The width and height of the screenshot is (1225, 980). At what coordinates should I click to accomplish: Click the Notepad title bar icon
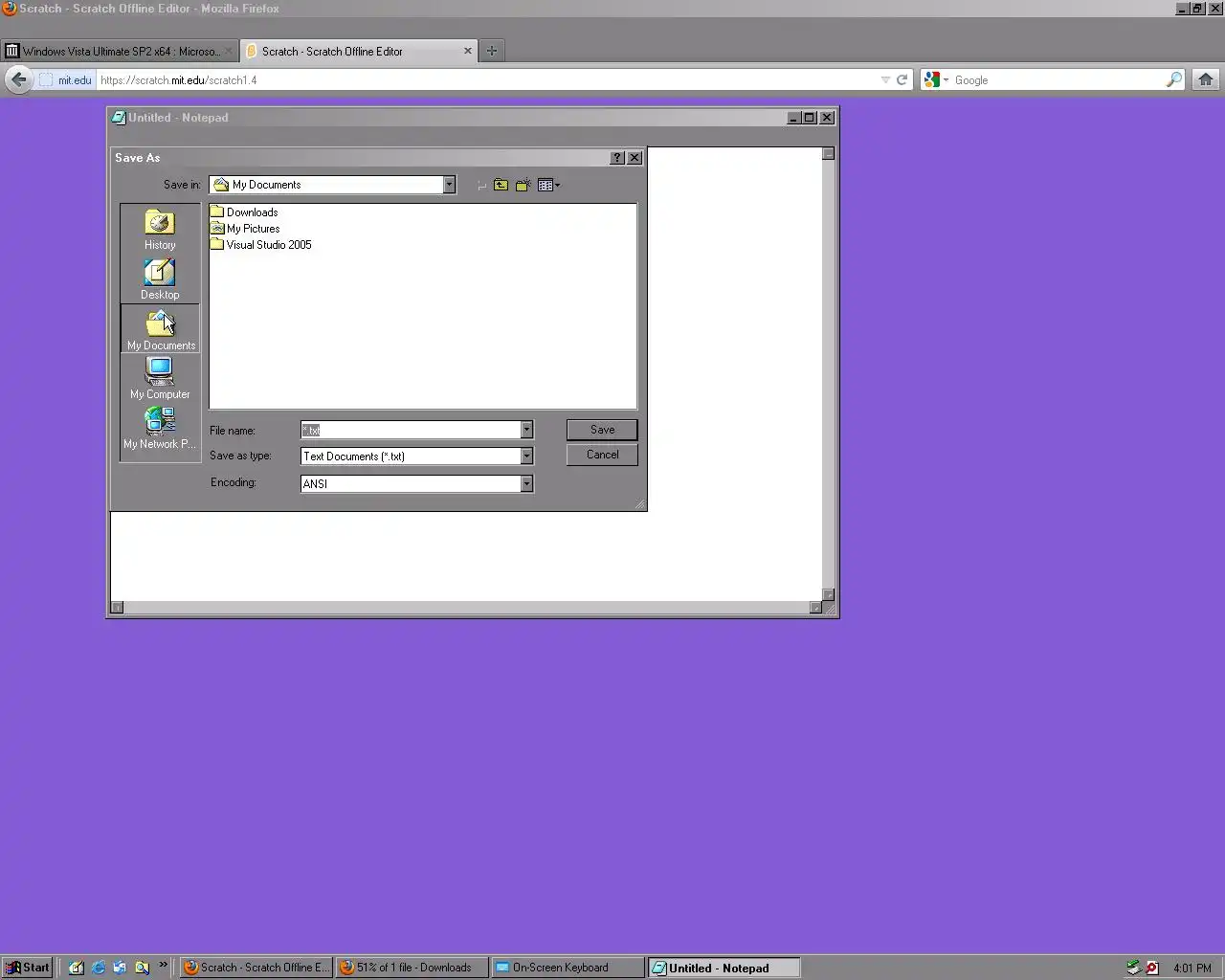point(118,118)
